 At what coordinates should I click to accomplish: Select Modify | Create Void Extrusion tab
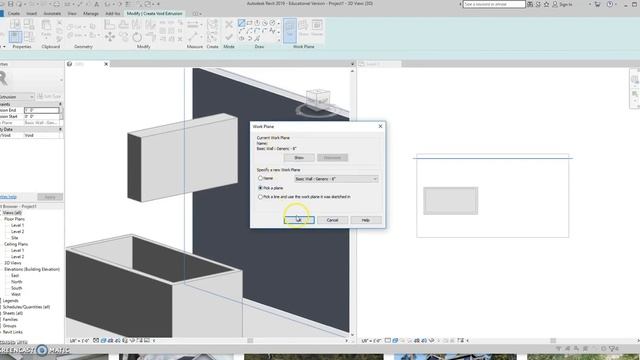click(x=154, y=13)
